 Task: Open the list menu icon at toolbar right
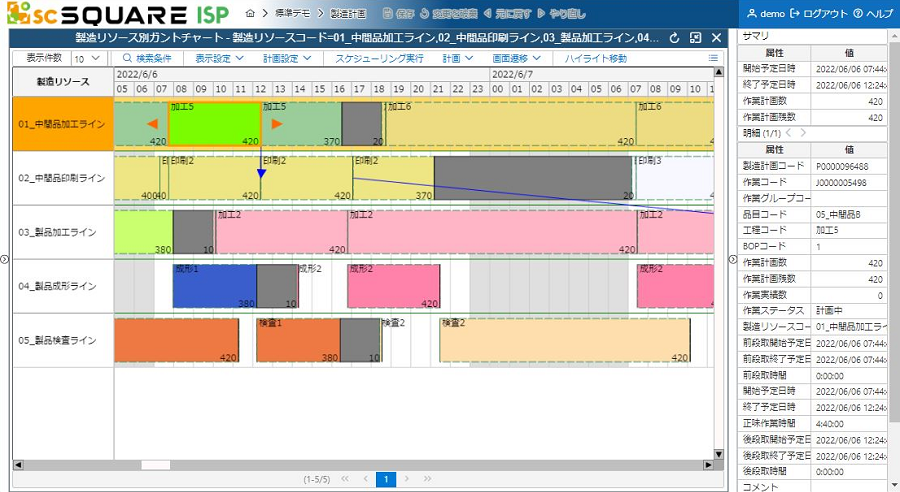click(x=713, y=59)
